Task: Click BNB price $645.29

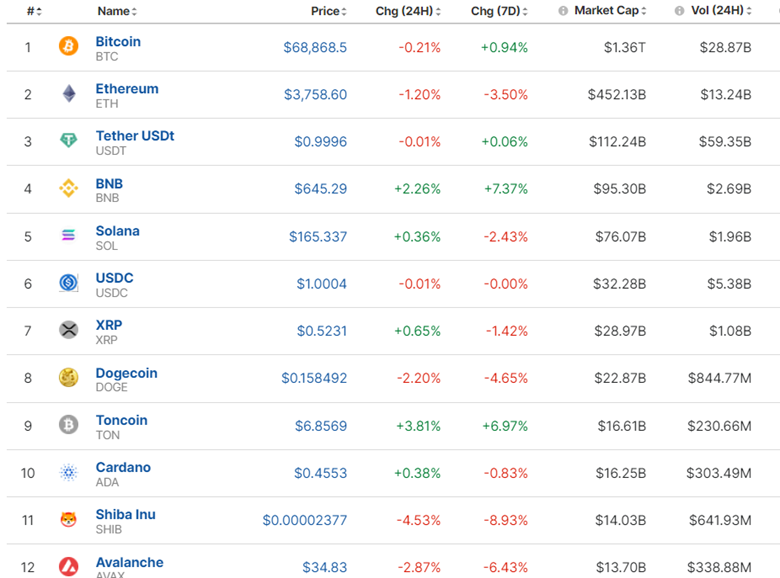Action: tap(320, 189)
